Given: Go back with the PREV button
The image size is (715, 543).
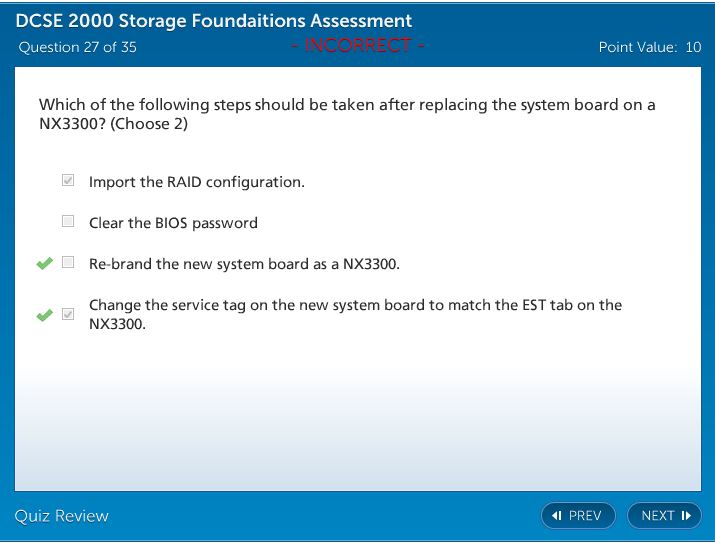Looking at the screenshot, I should click(578, 516).
